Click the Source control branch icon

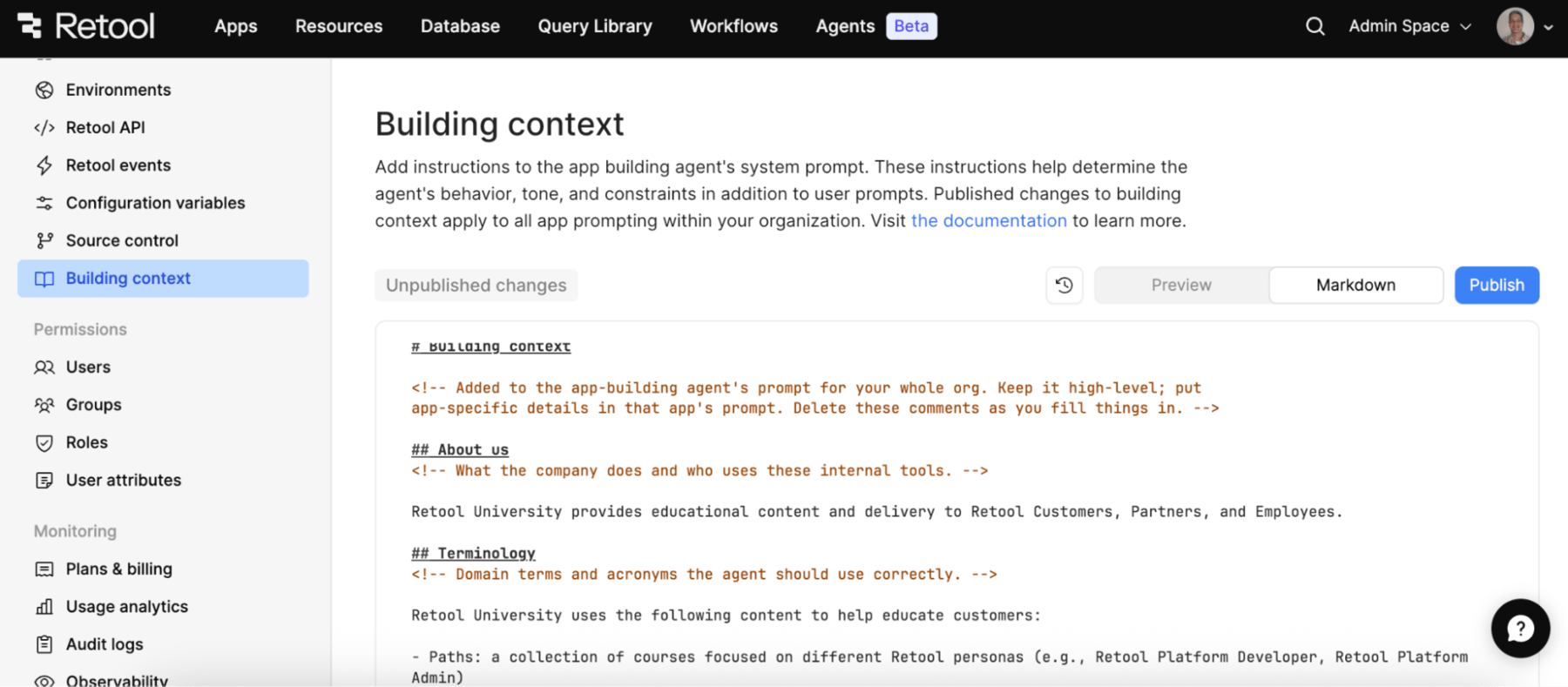click(x=44, y=240)
